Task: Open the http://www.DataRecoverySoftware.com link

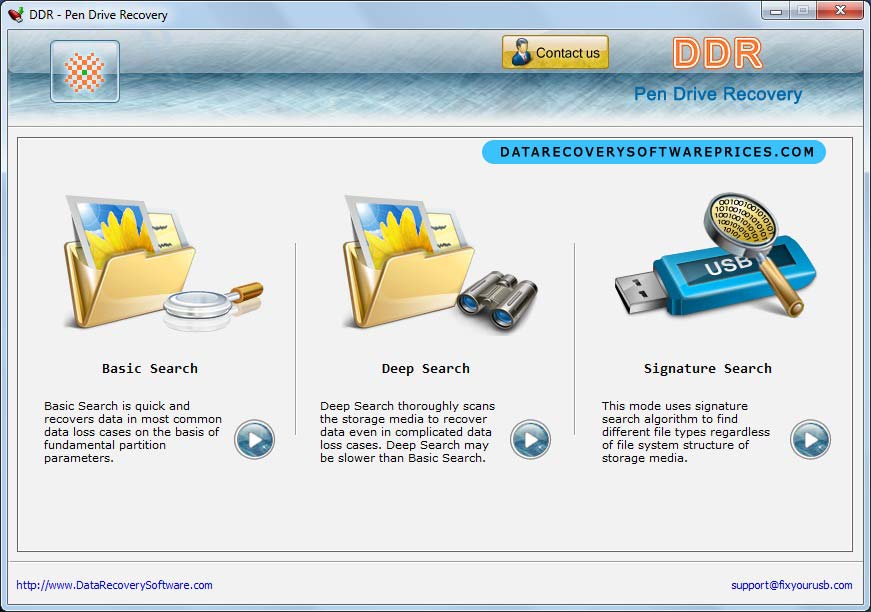Action: 114,585
